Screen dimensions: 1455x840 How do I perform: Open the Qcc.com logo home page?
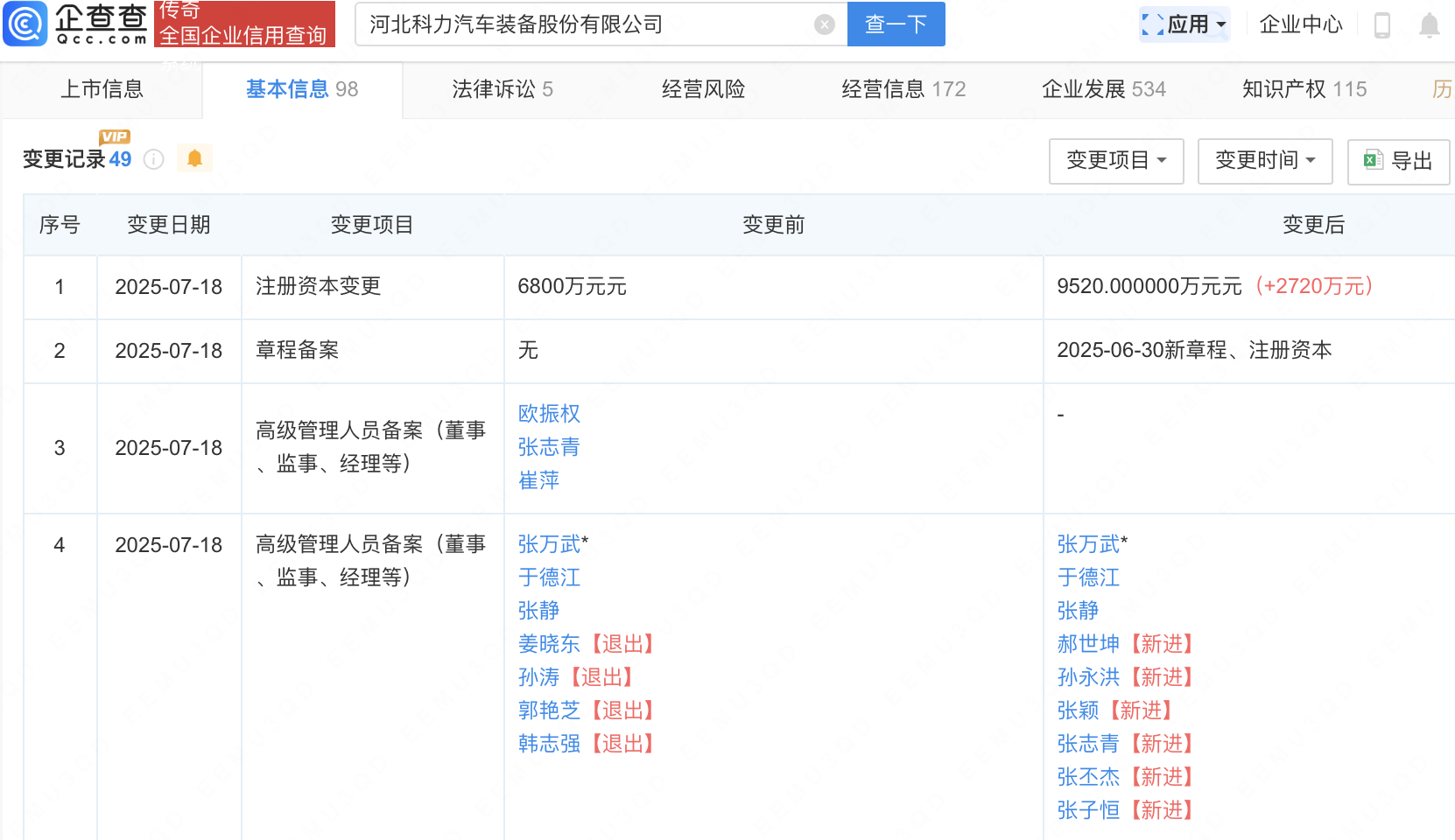75,24
